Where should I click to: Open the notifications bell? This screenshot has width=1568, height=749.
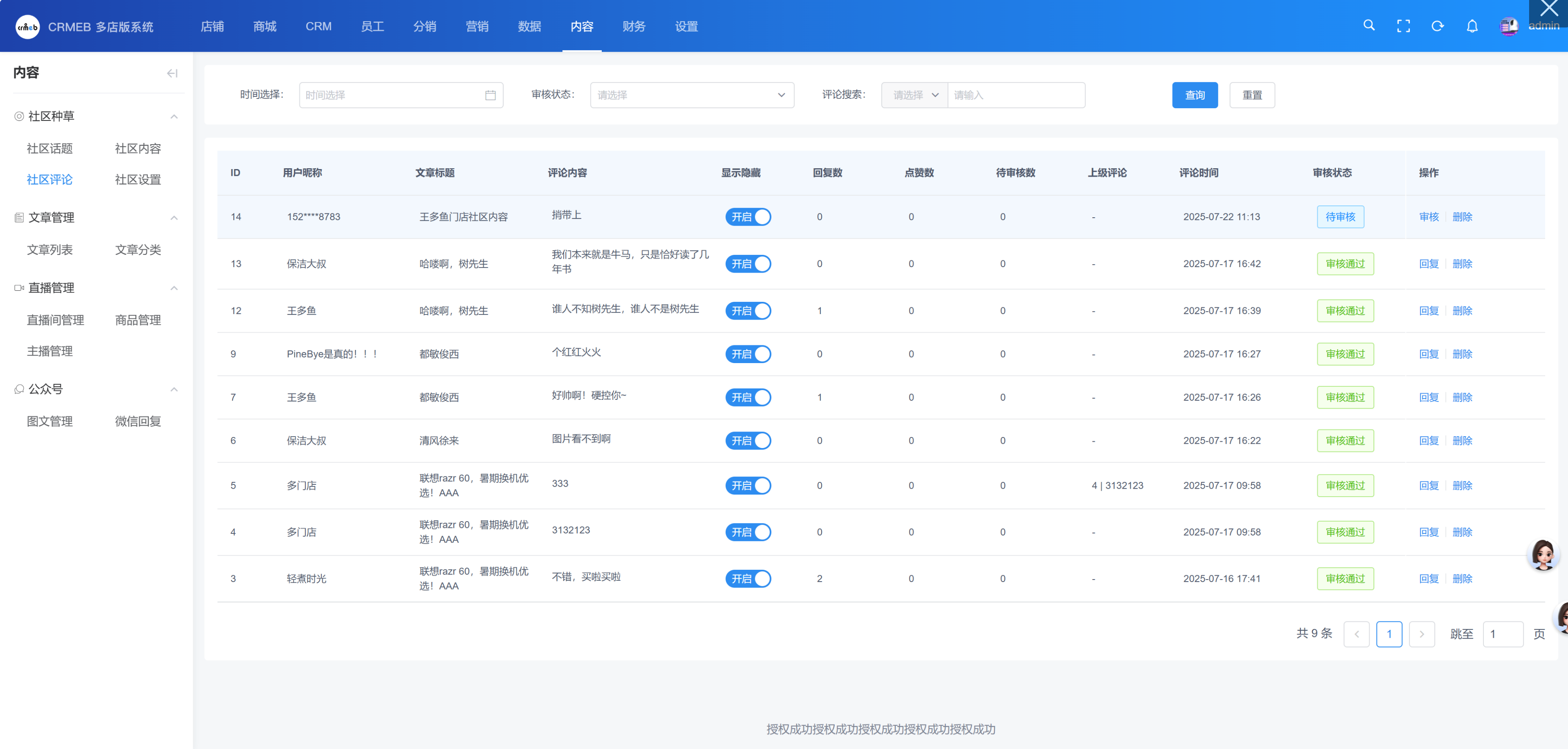click(x=1472, y=26)
